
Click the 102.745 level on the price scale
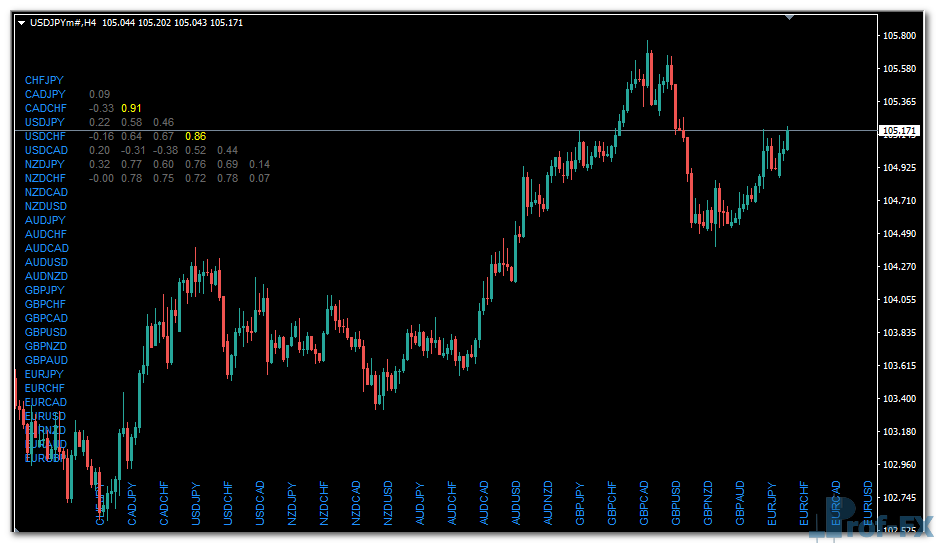900,497
